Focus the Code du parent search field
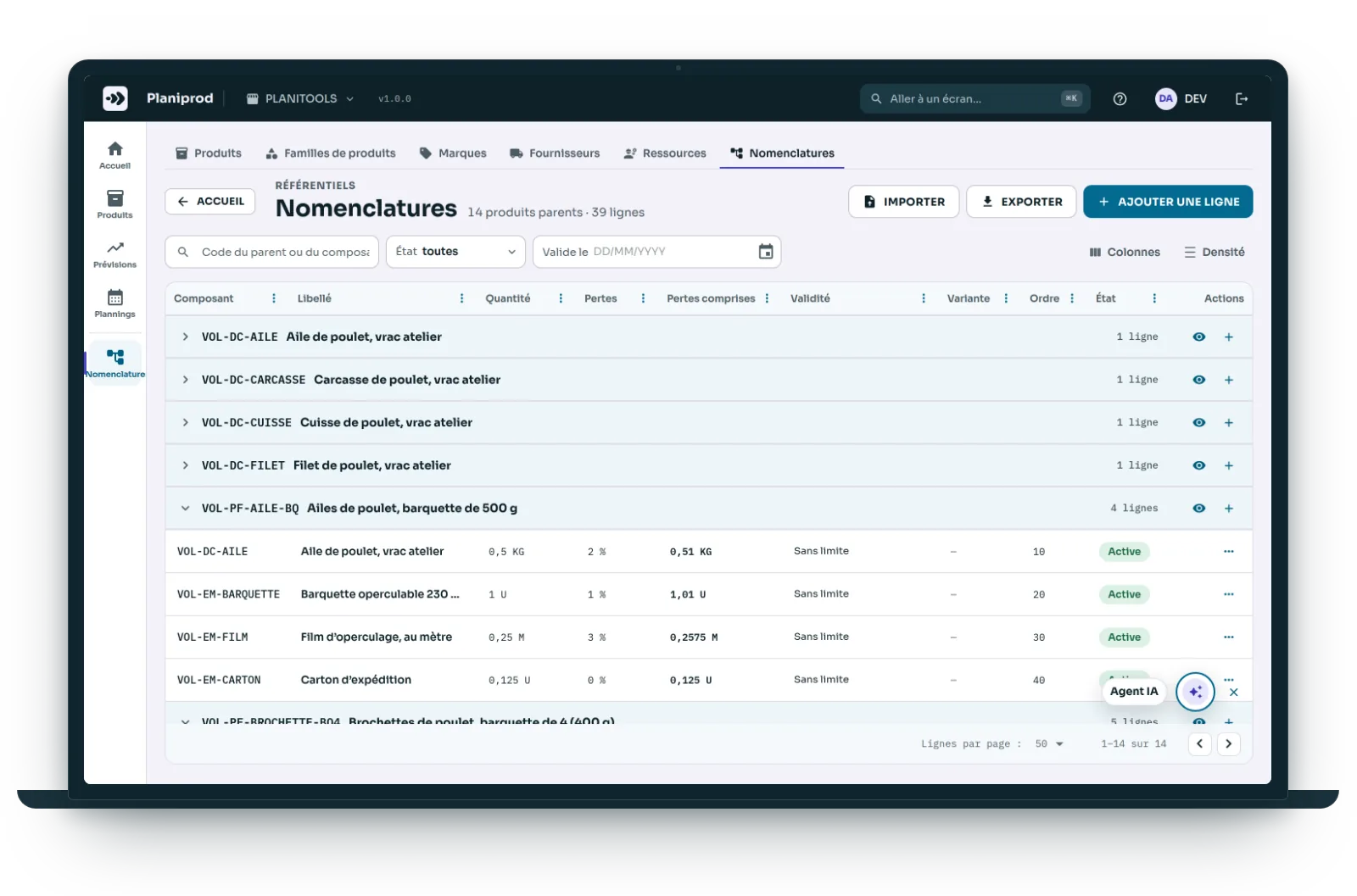Screen dimensions: 1357x896 pyautogui.click(x=272, y=252)
